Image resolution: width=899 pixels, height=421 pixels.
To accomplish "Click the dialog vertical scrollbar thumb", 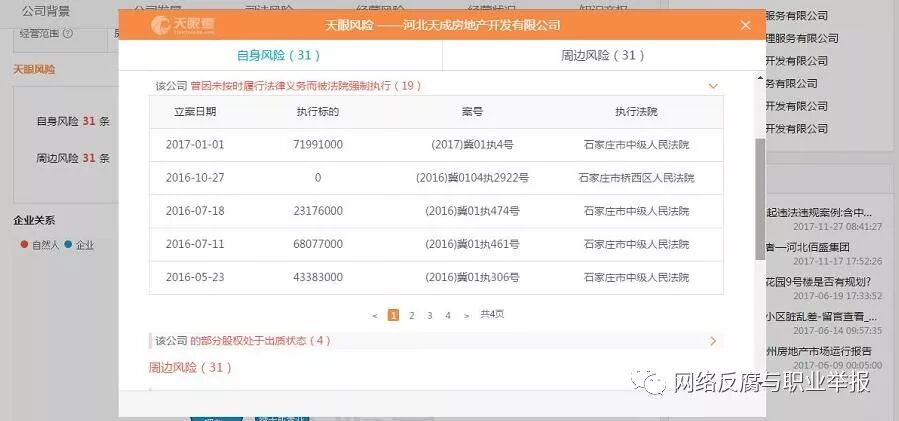I will (760, 198).
